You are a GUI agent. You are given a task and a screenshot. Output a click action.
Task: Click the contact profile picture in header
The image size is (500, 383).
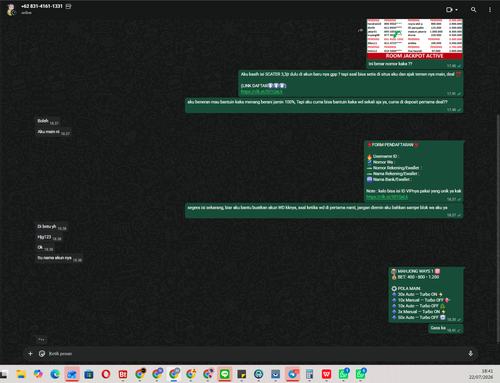click(11, 9)
